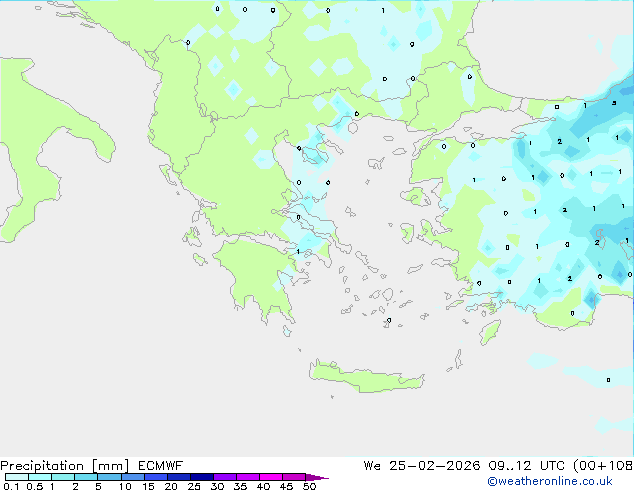Pick the legend swatch between 10 and 15
The image size is (634, 490).
tap(132, 477)
